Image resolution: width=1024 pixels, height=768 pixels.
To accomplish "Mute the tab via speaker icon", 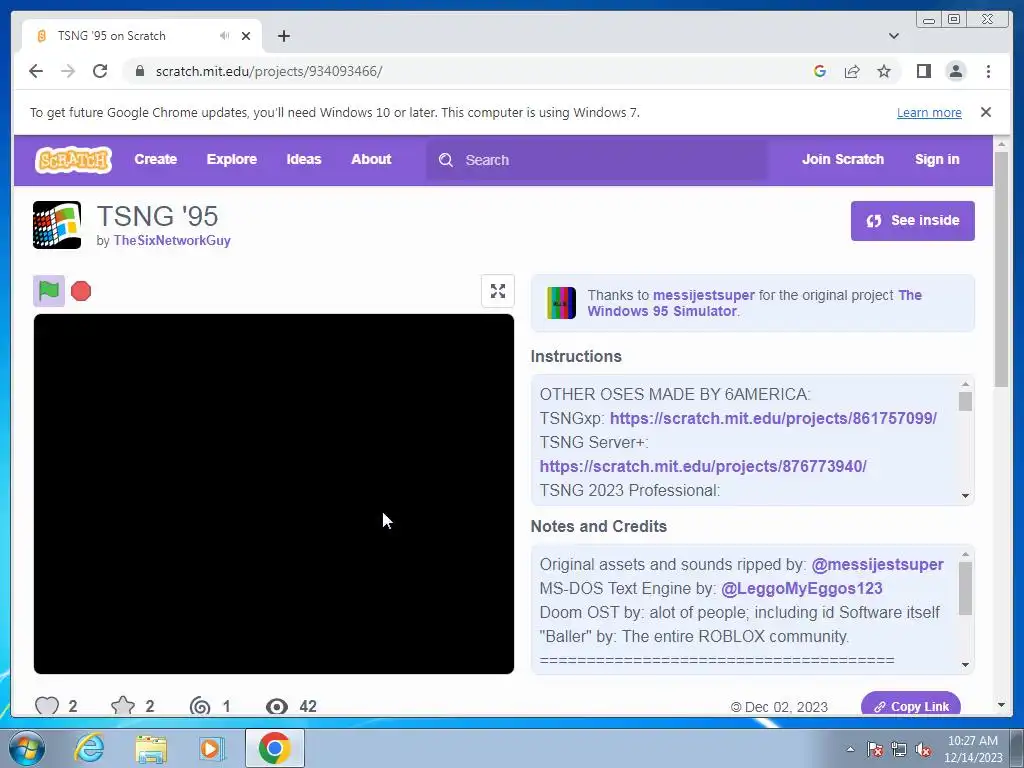I will [225, 35].
